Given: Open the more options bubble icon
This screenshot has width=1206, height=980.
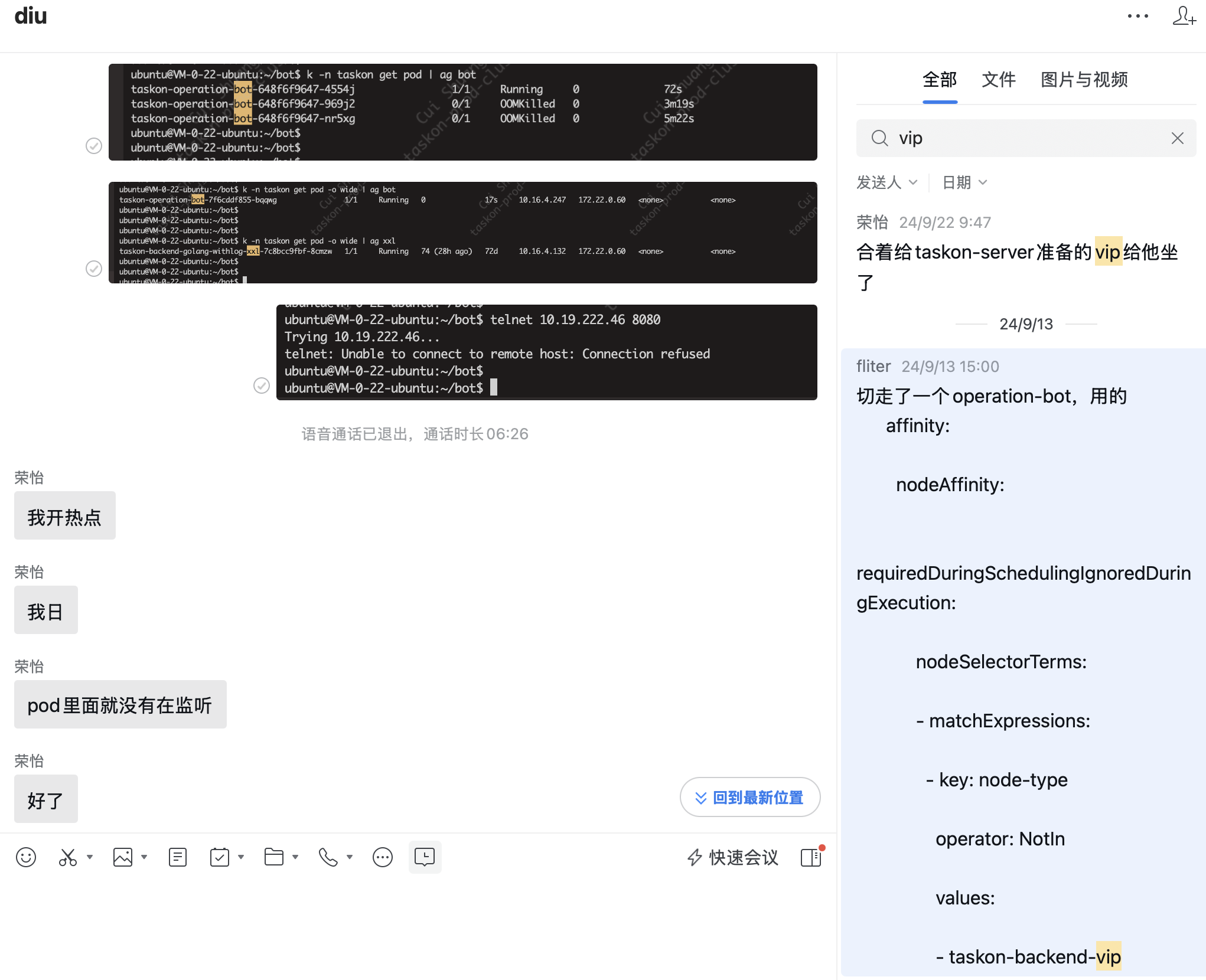Looking at the screenshot, I should click(383, 857).
